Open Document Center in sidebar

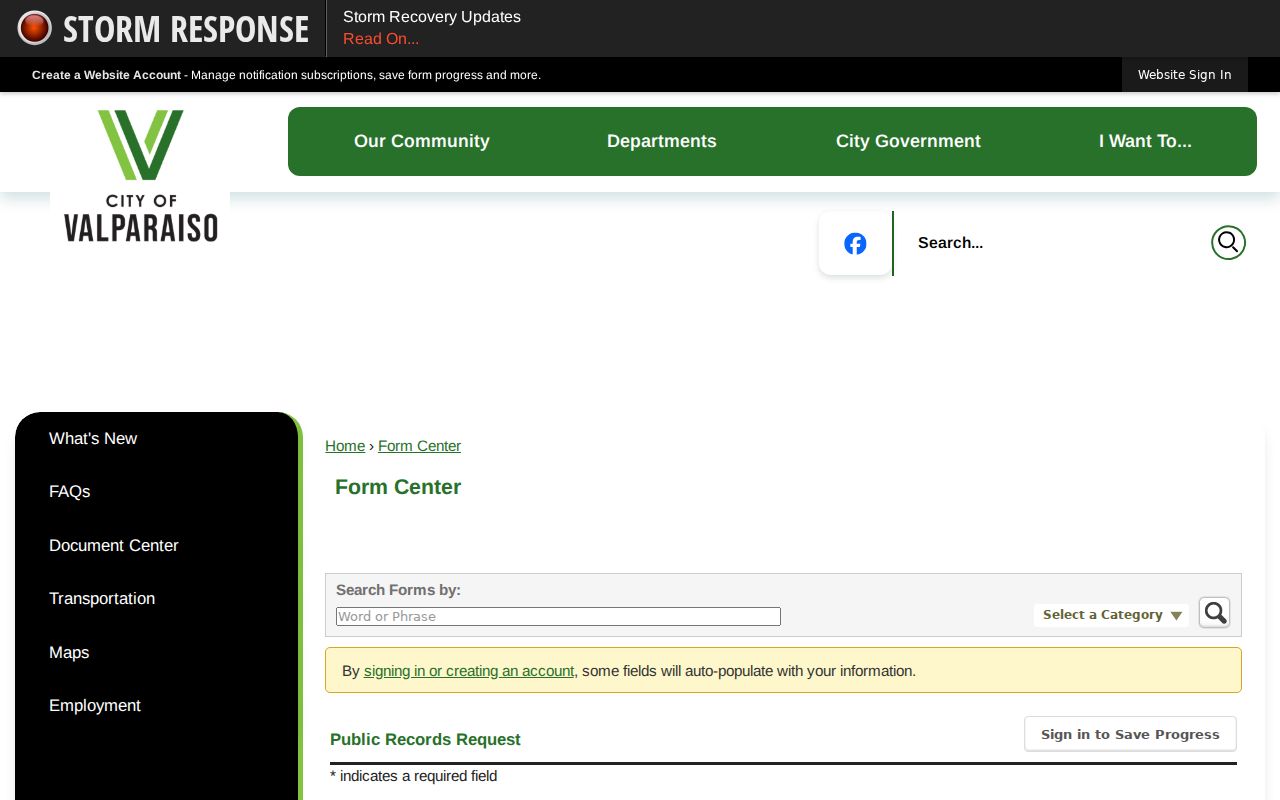click(114, 545)
